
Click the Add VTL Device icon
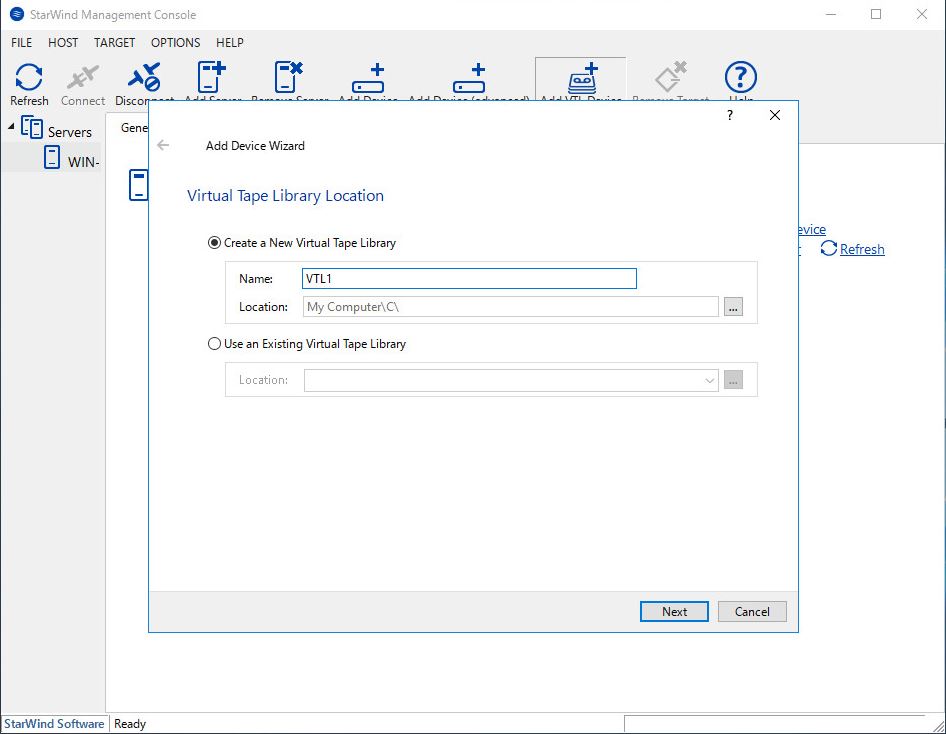pyautogui.click(x=582, y=78)
